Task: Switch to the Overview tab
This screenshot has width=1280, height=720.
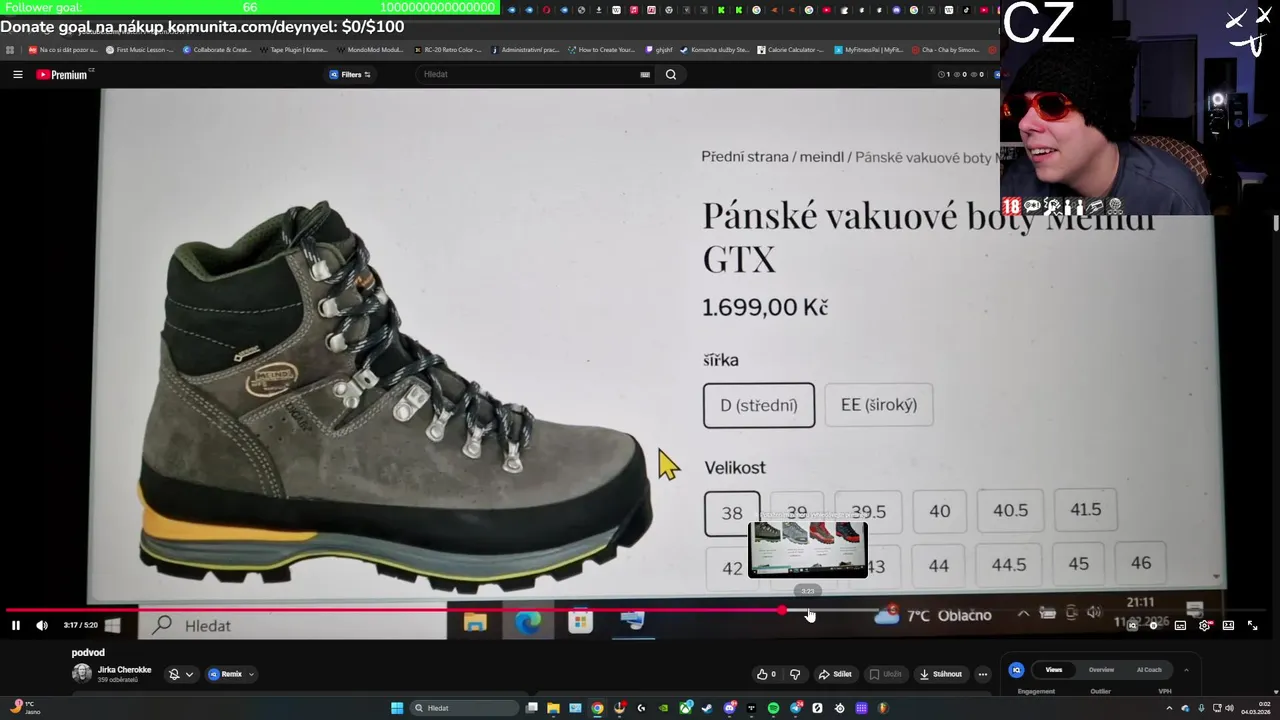Action: tap(1101, 670)
